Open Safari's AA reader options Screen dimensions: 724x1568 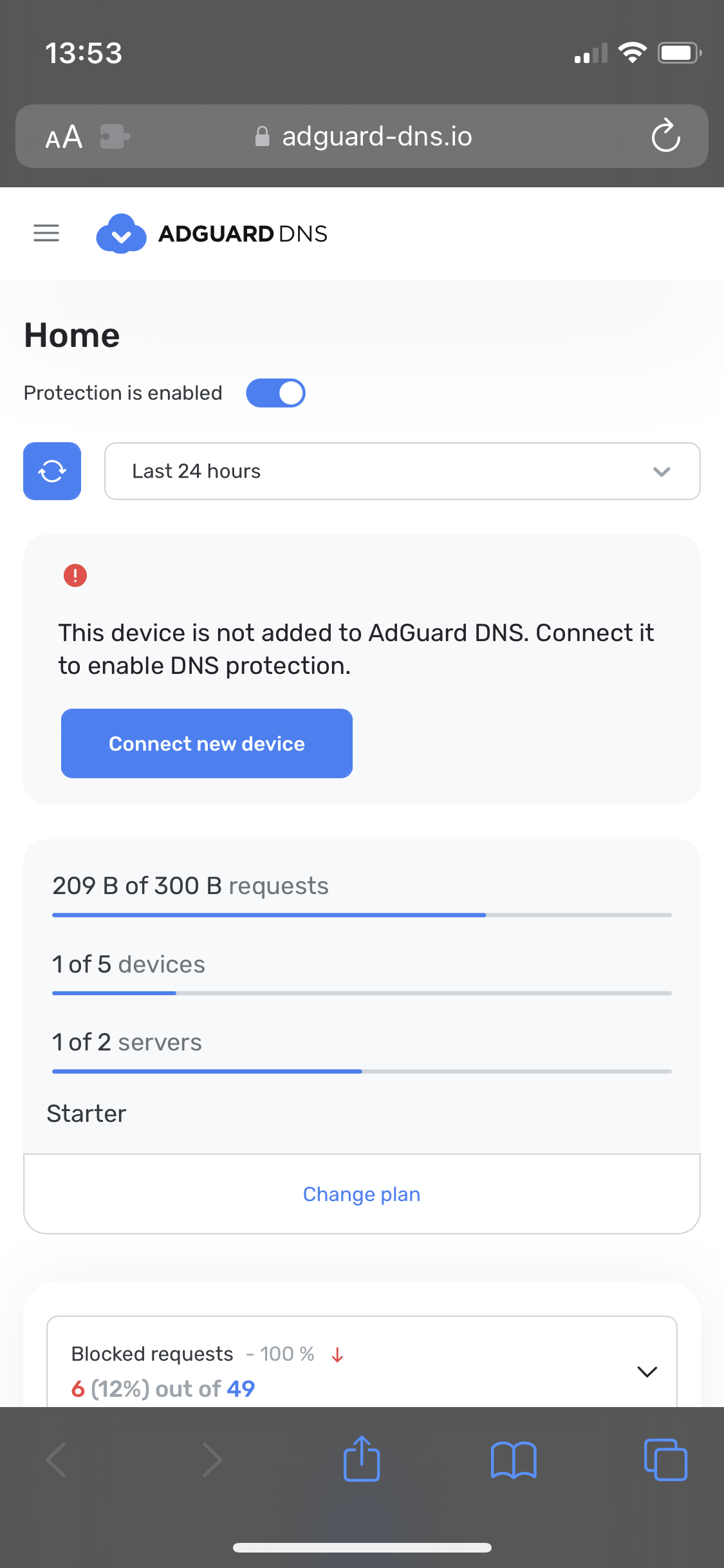[64, 136]
